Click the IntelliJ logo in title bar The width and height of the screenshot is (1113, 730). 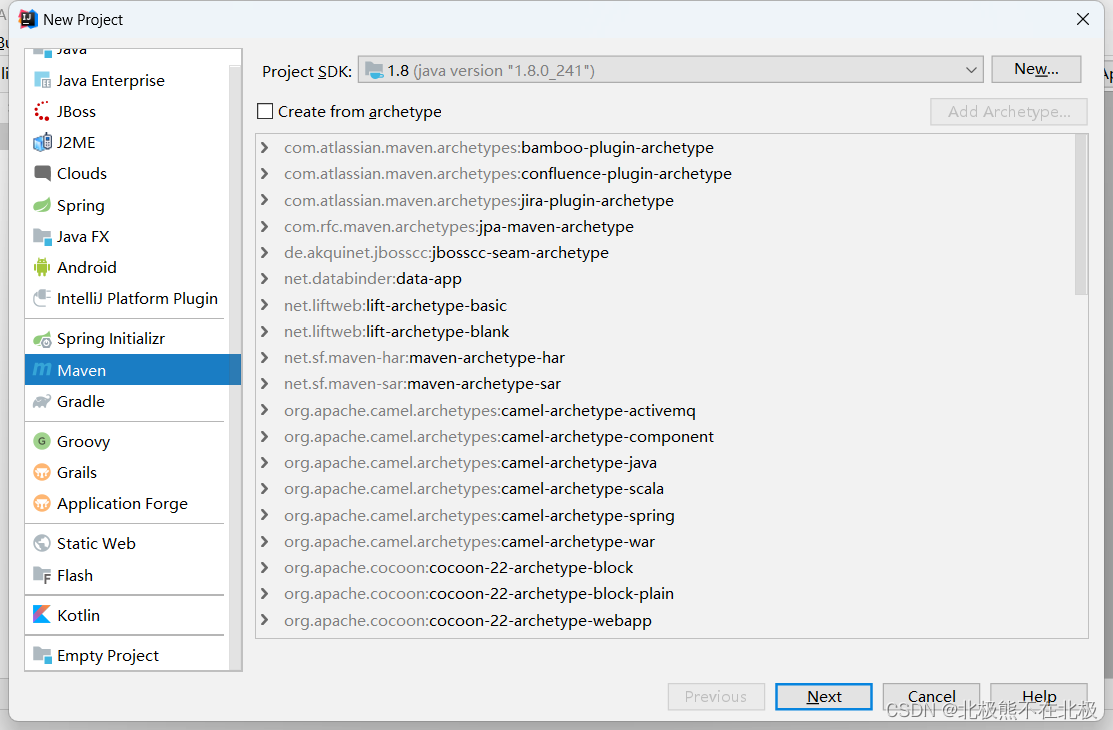coord(28,19)
